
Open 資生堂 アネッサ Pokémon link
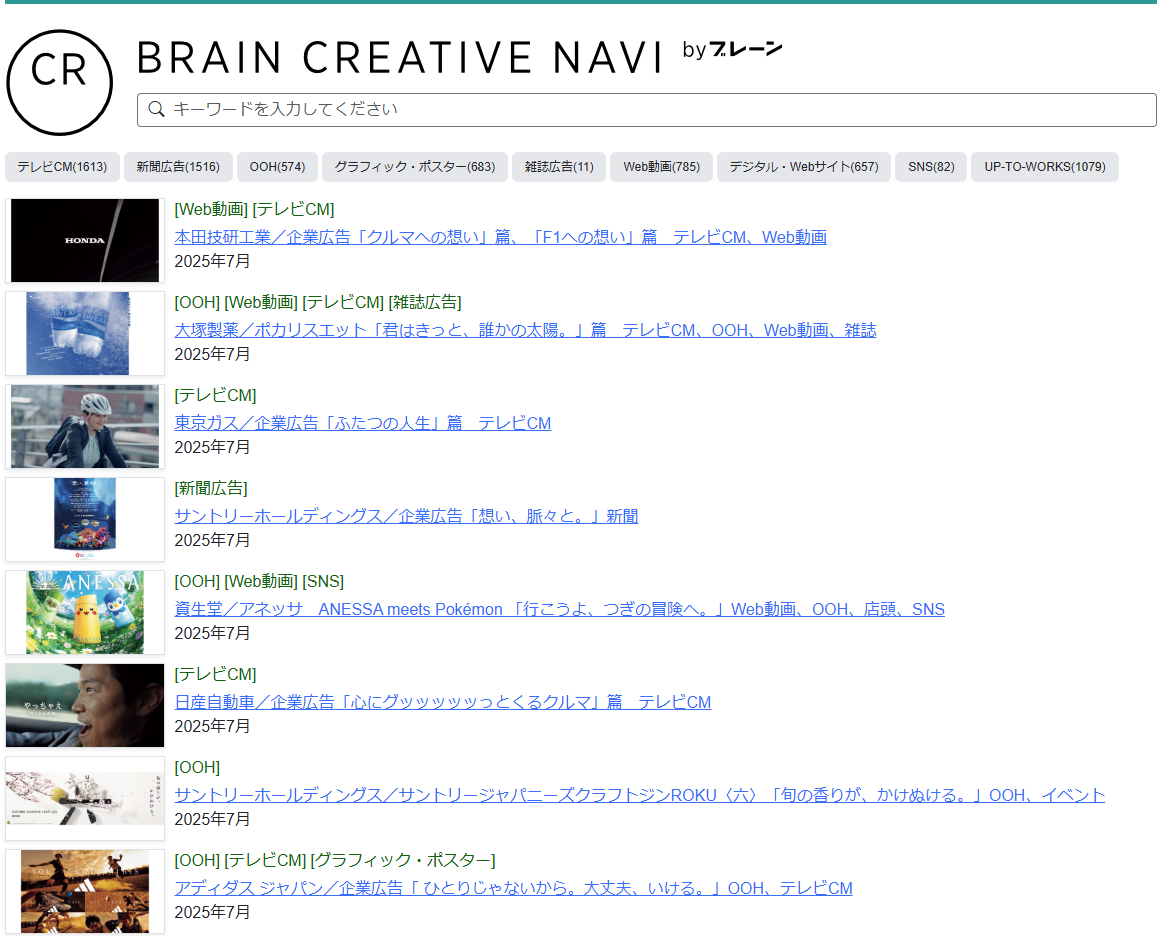[x=560, y=609]
